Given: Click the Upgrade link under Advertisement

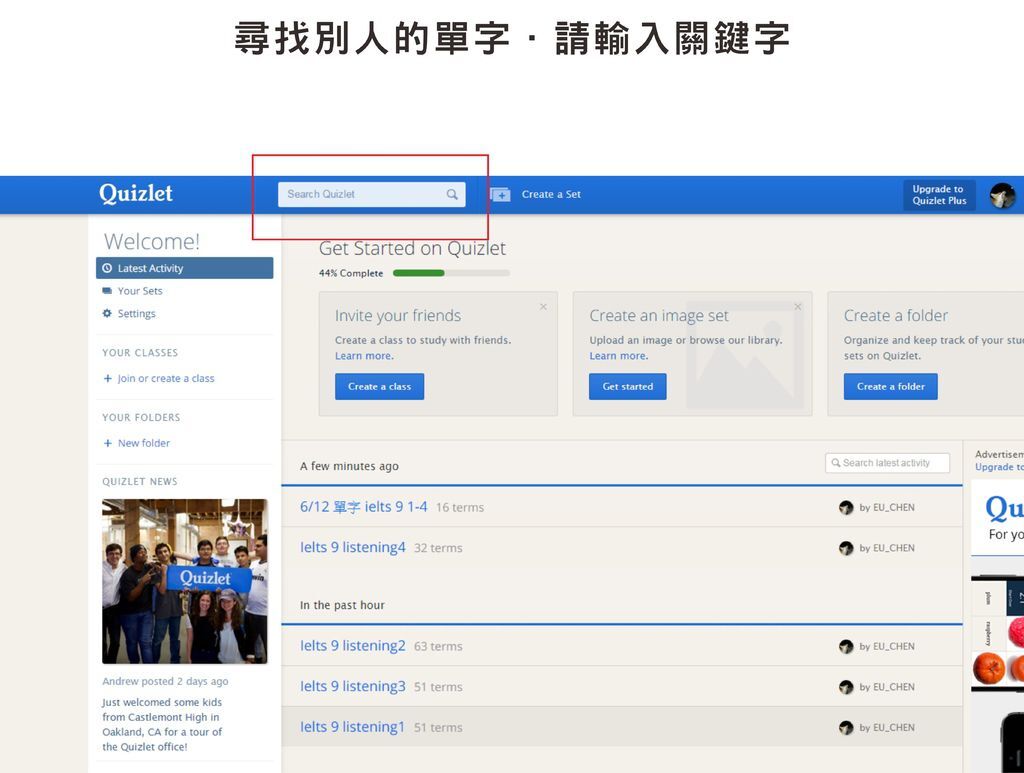Looking at the screenshot, I should (999, 467).
